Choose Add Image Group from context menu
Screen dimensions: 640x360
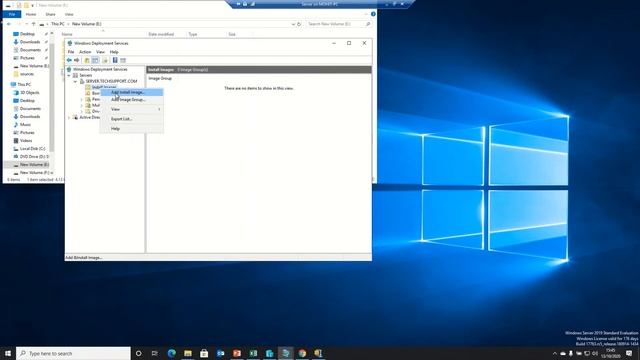[132, 100]
